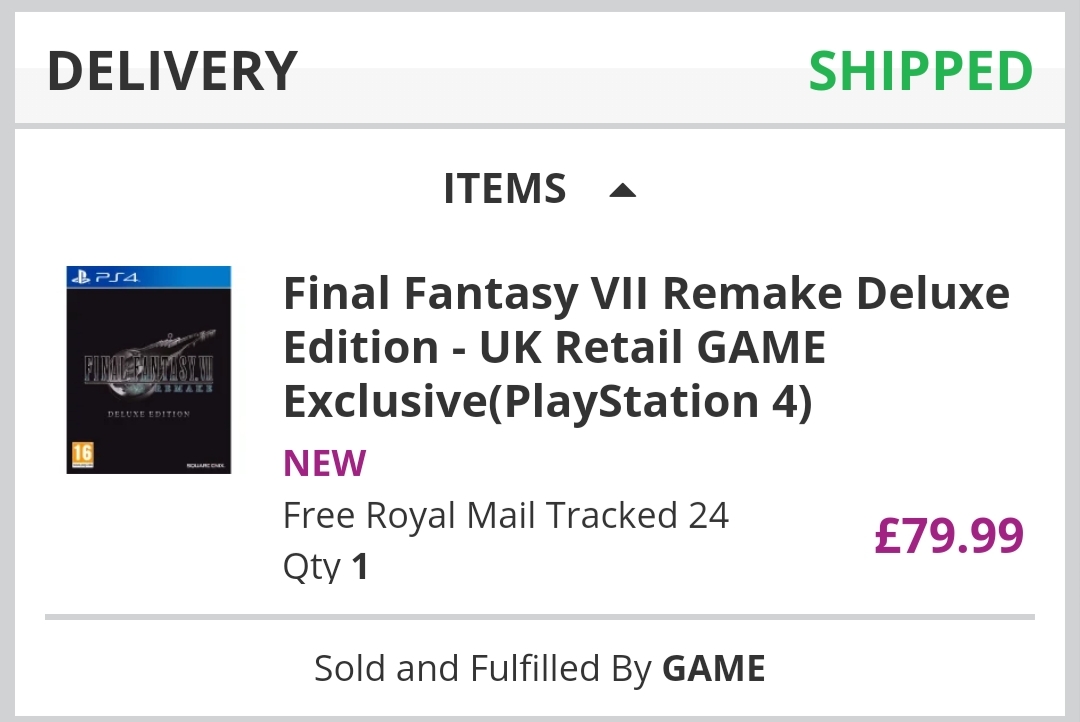Viewport: 1080px width, 722px height.
Task: Select the purple NEW condition label
Action: [325, 463]
